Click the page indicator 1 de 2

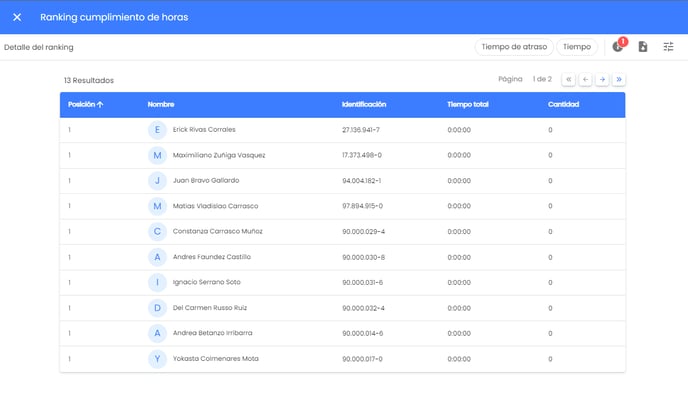click(x=542, y=79)
